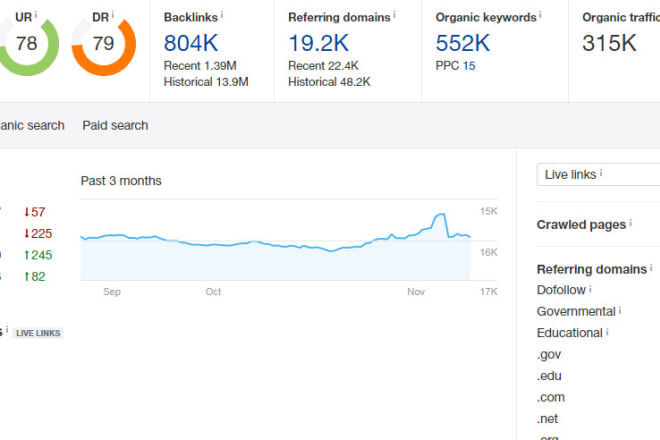Click the Live links info icon
The width and height of the screenshot is (660, 440).
coord(601,172)
